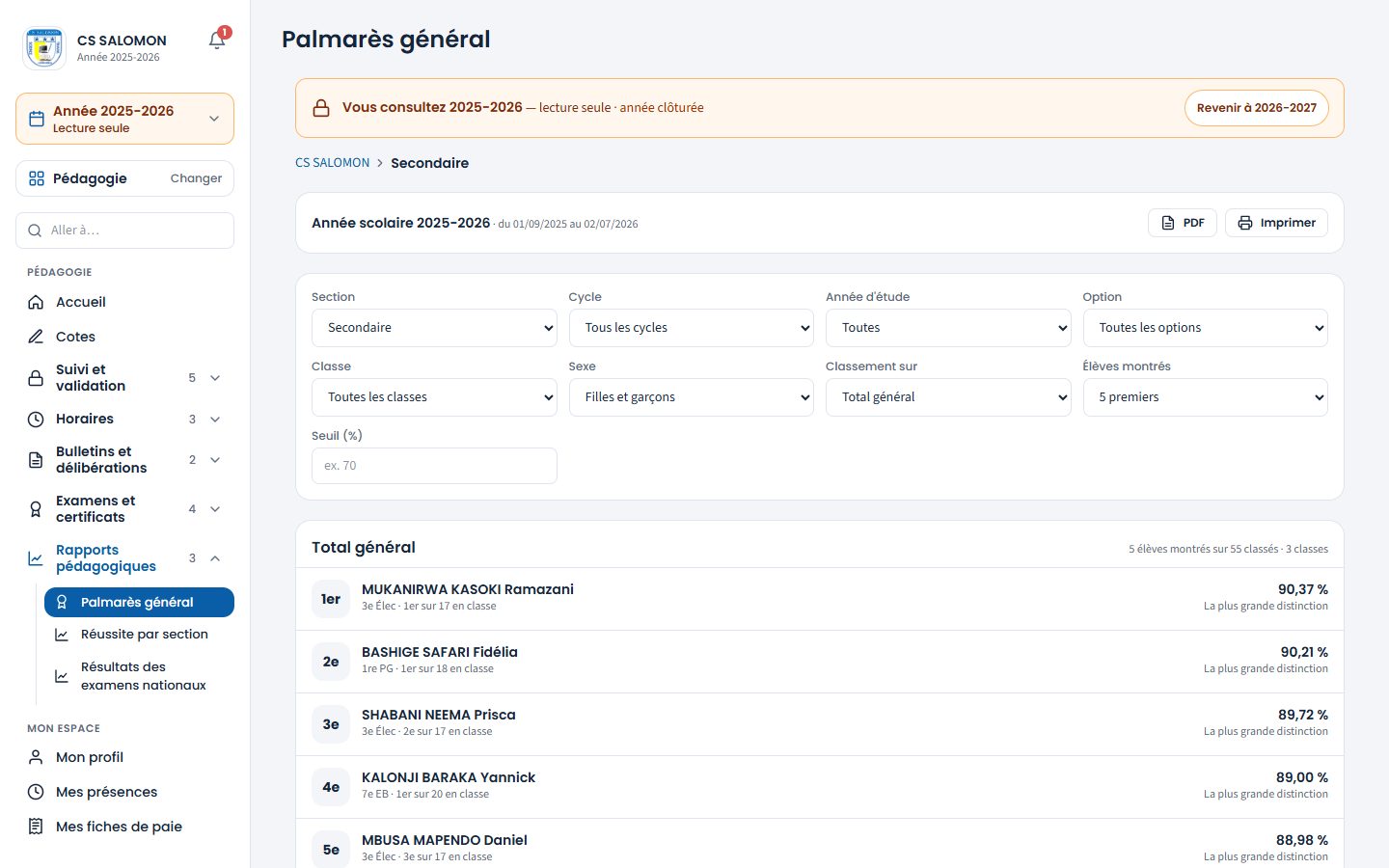Viewport: 1389px width, 868px height.
Task: Click the Cotes pencil icon
Action: click(36, 337)
